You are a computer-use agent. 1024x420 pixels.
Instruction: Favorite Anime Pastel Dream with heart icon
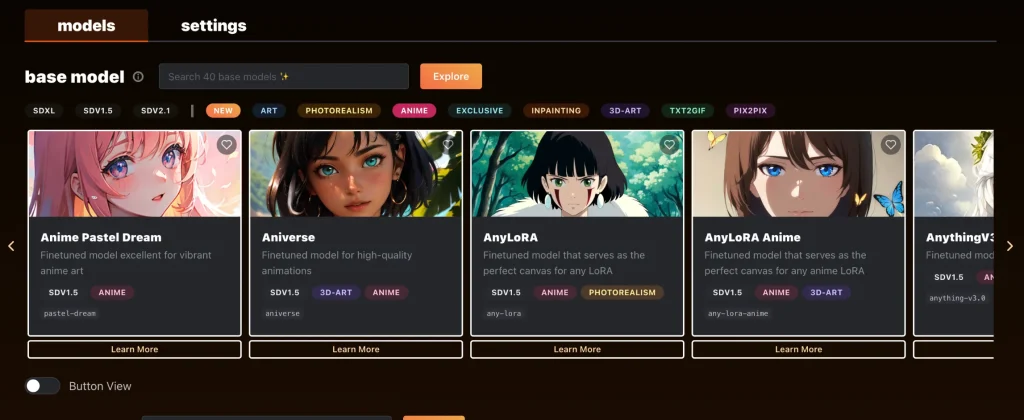227,145
